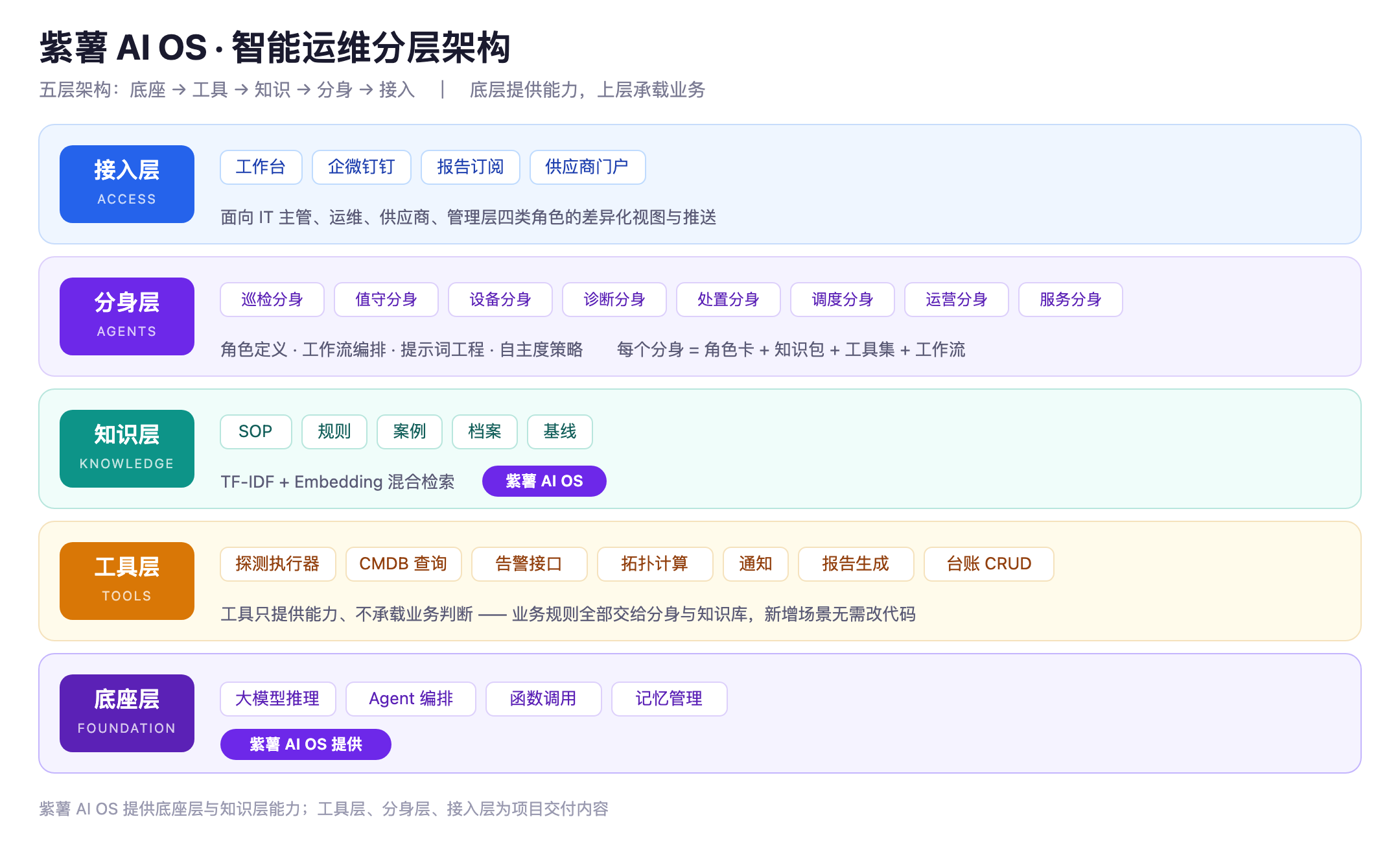Click the text 角色定义 · 工作流编排 · 提示词工程
Image resolution: width=1400 pixels, height=843 pixels.
pos(402,350)
